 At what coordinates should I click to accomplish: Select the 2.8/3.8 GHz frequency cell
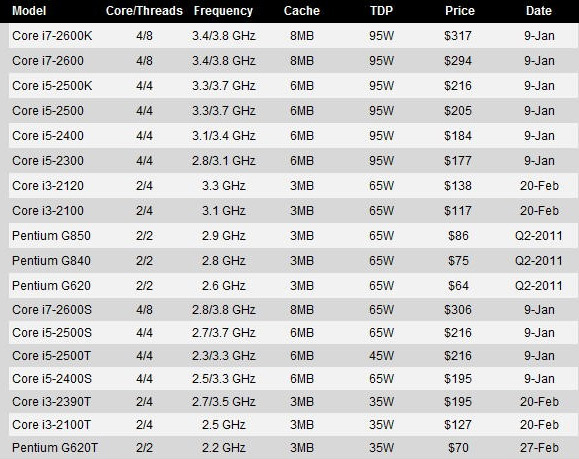pyautogui.click(x=223, y=309)
